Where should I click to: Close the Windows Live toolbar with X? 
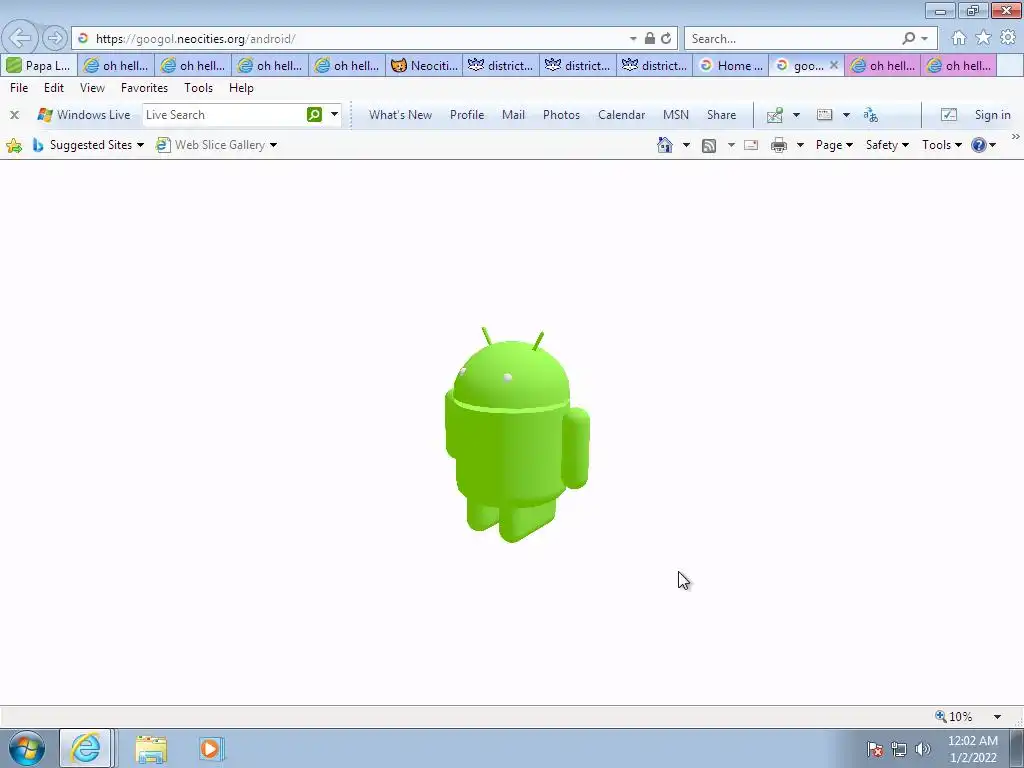click(x=14, y=115)
